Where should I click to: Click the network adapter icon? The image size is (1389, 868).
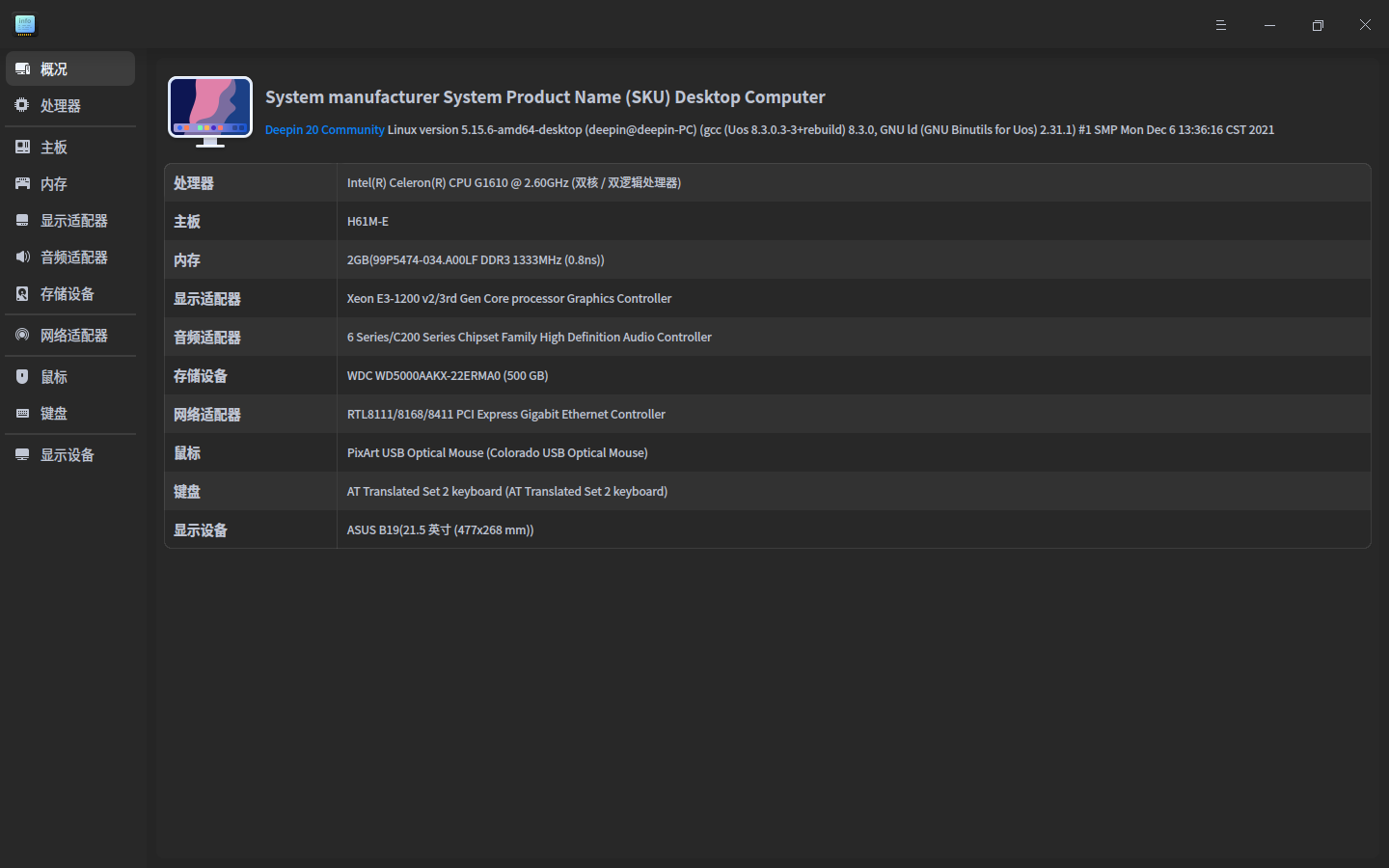coord(22,335)
